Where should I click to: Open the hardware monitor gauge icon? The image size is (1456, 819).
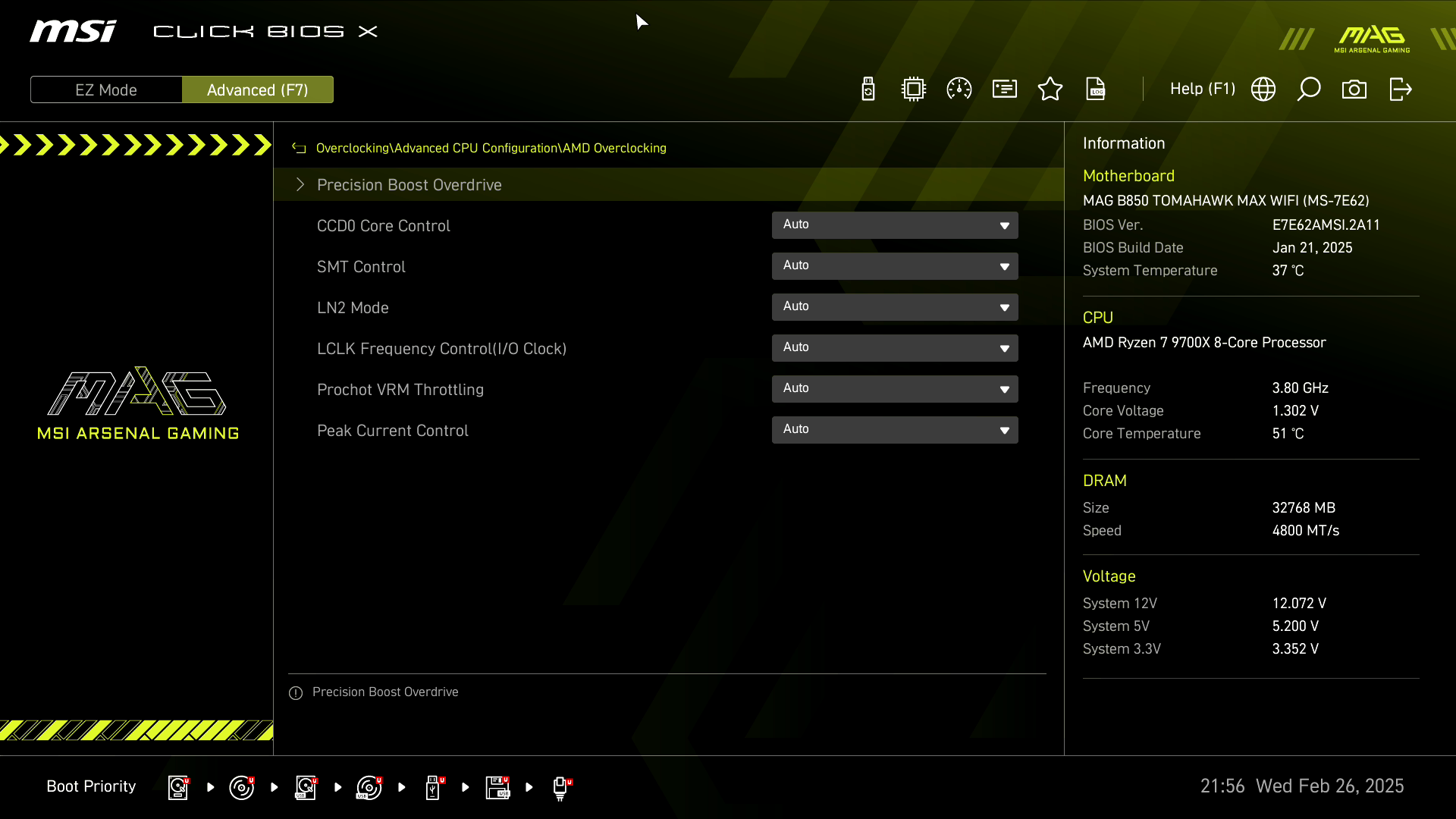[959, 89]
